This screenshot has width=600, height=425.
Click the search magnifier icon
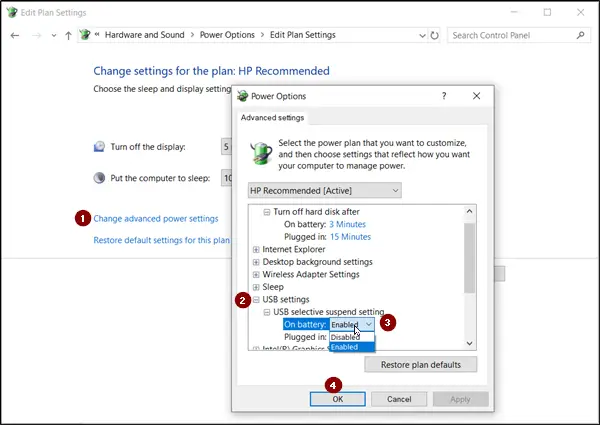tap(580, 35)
